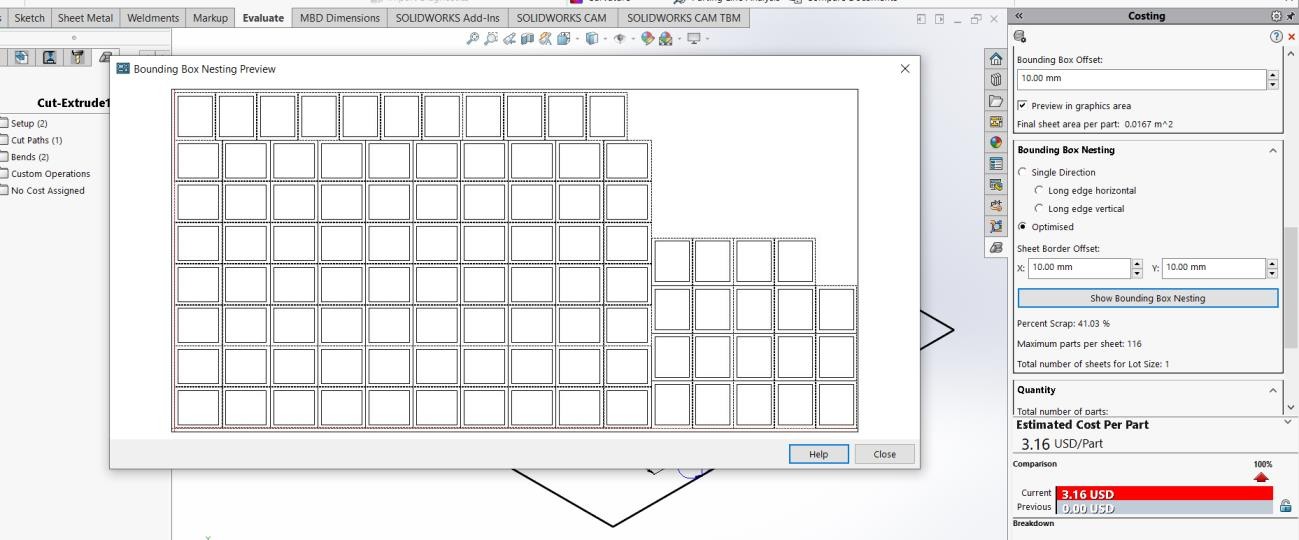The height and width of the screenshot is (540, 1299).
Task: Select Long edge horizontal radio option
Action: (1039, 190)
